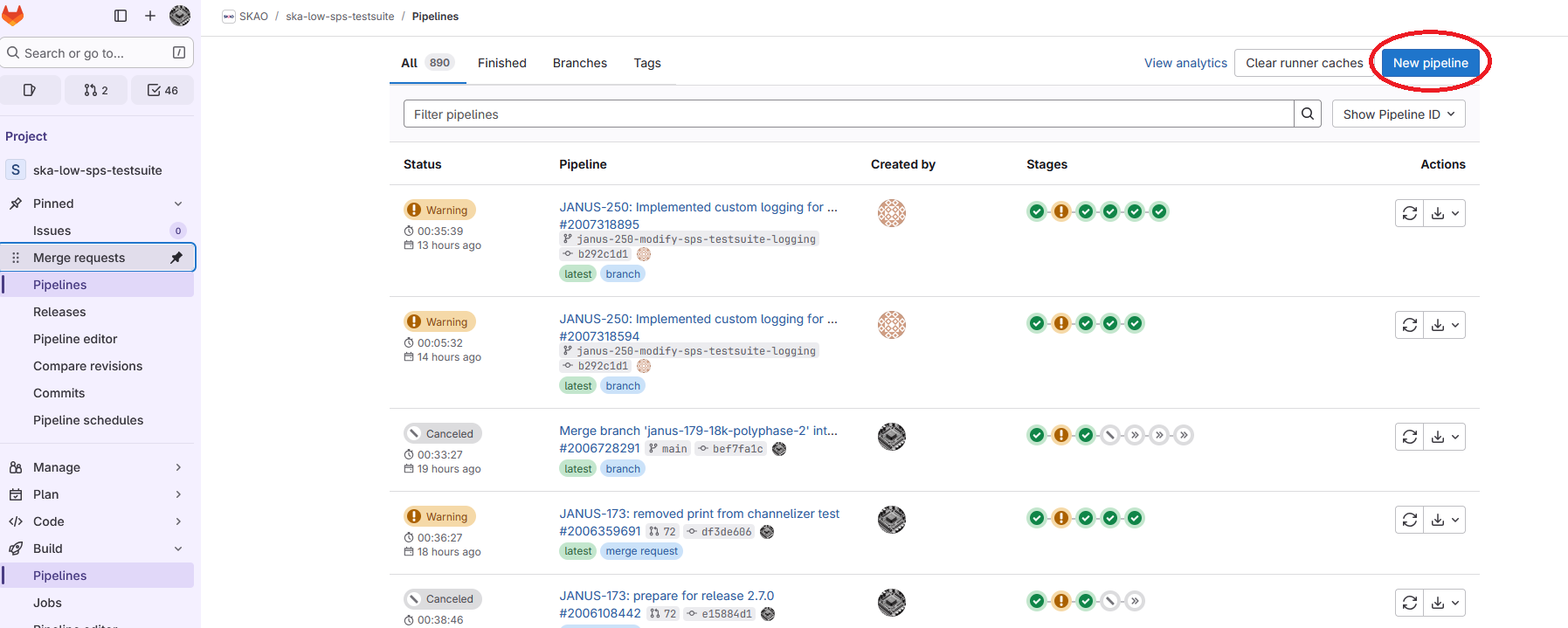Click the plus create-new icon

[150, 16]
